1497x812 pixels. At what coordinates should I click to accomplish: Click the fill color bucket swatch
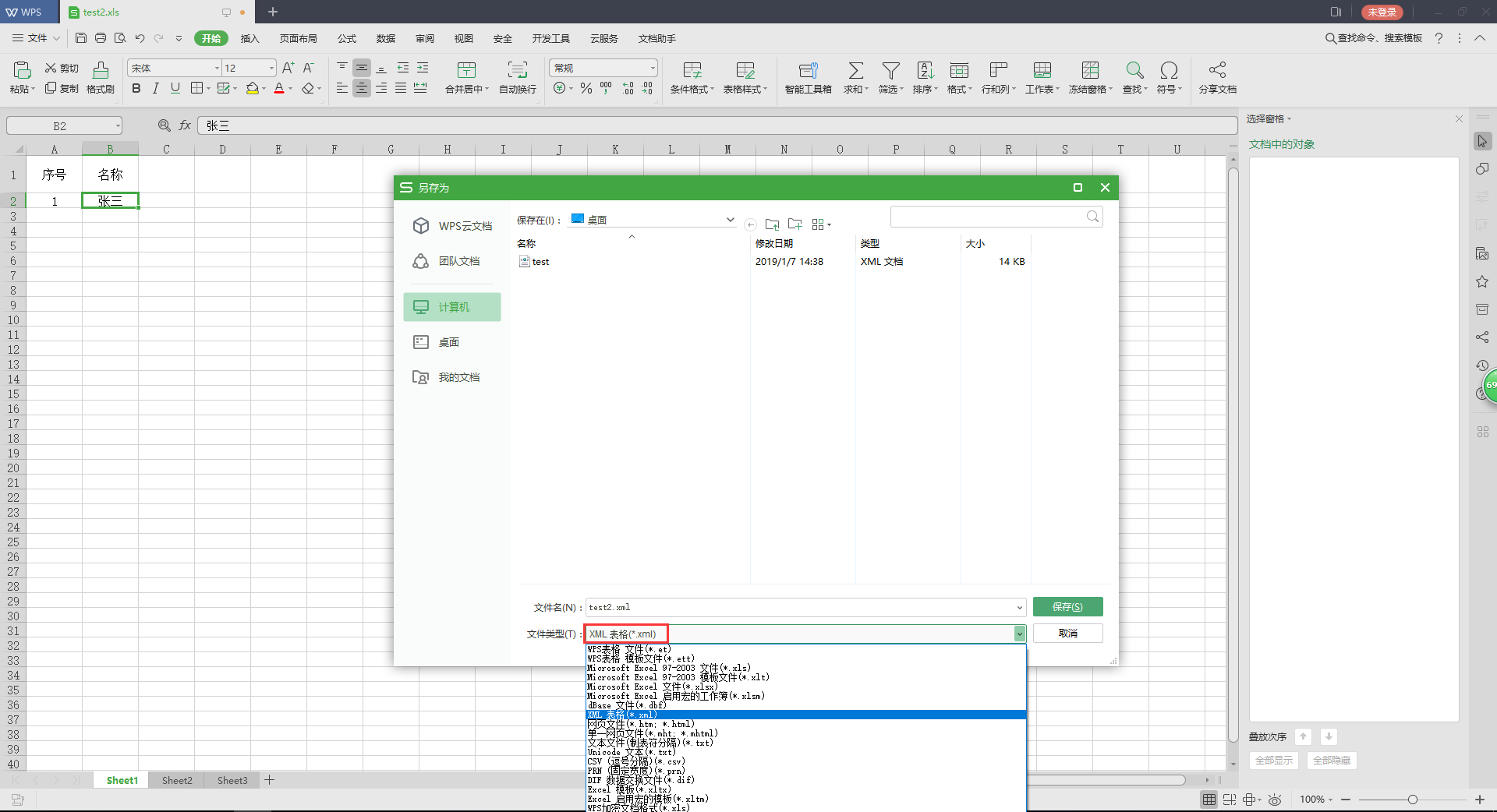(x=252, y=89)
